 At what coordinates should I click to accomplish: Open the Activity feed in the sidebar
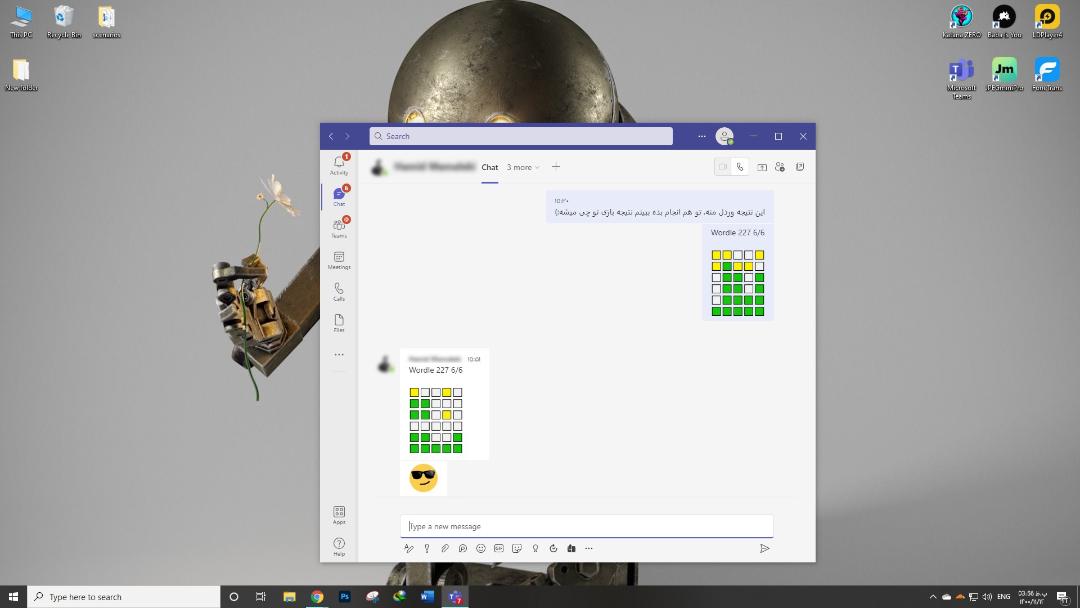point(339,165)
